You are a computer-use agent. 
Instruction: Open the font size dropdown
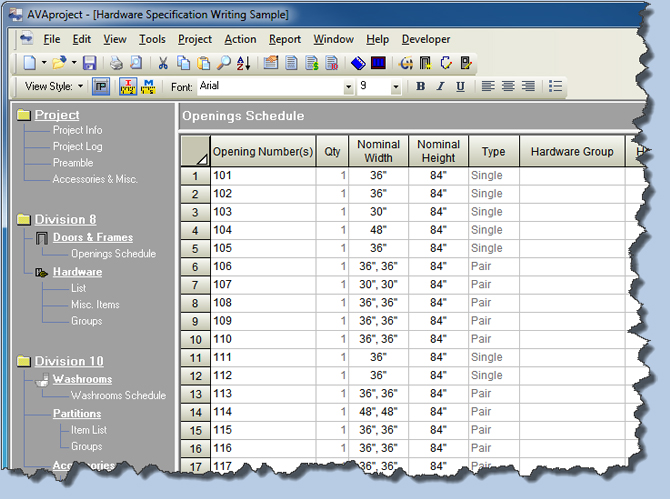coord(396,87)
